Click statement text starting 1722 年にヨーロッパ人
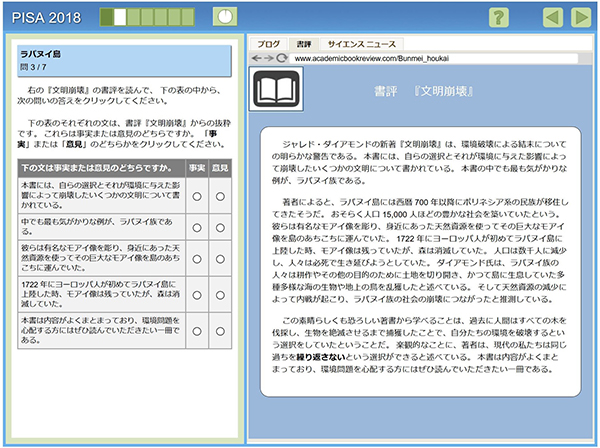The image size is (600, 448). click(x=100, y=294)
